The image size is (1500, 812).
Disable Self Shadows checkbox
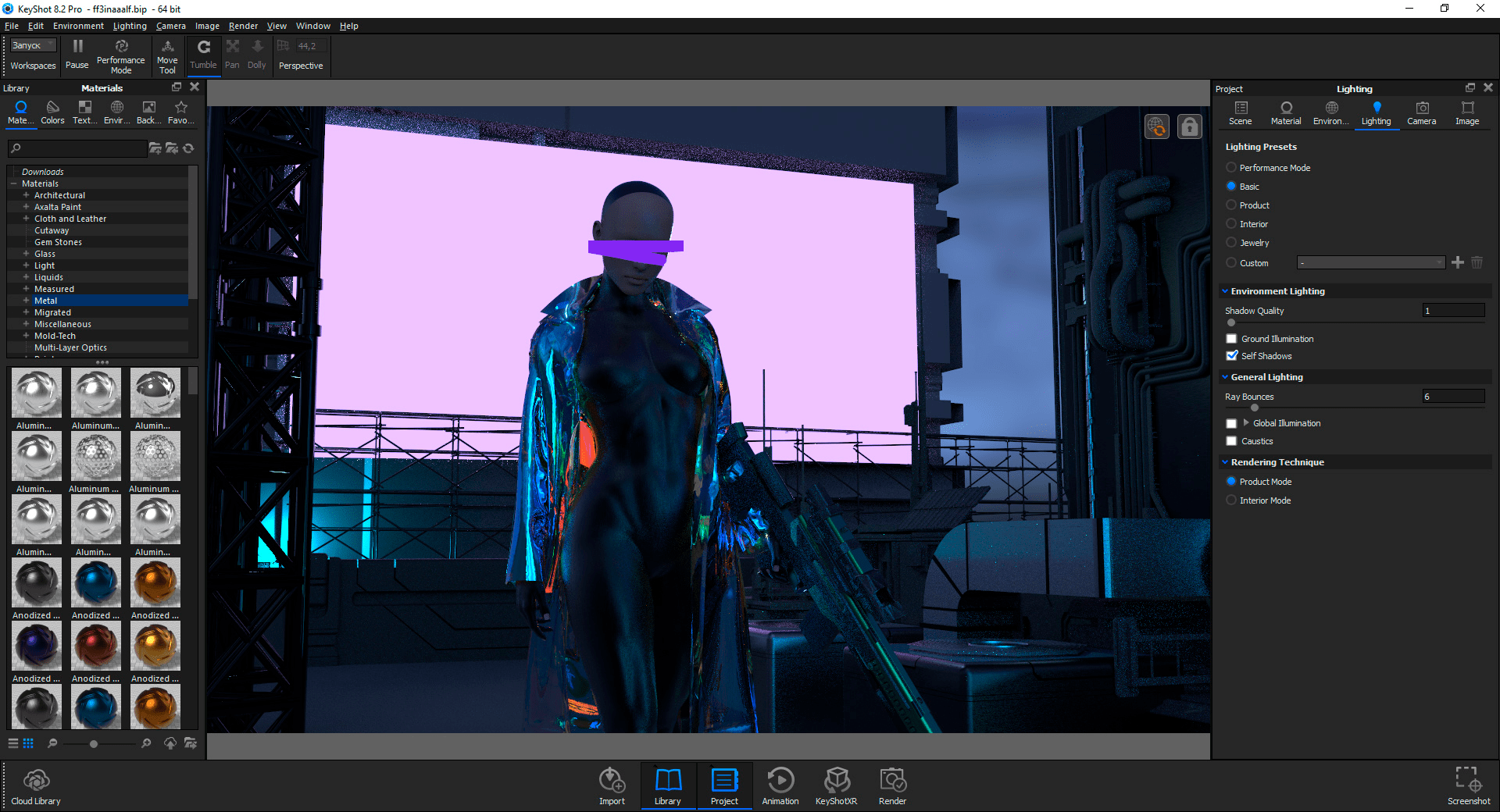pos(1232,356)
